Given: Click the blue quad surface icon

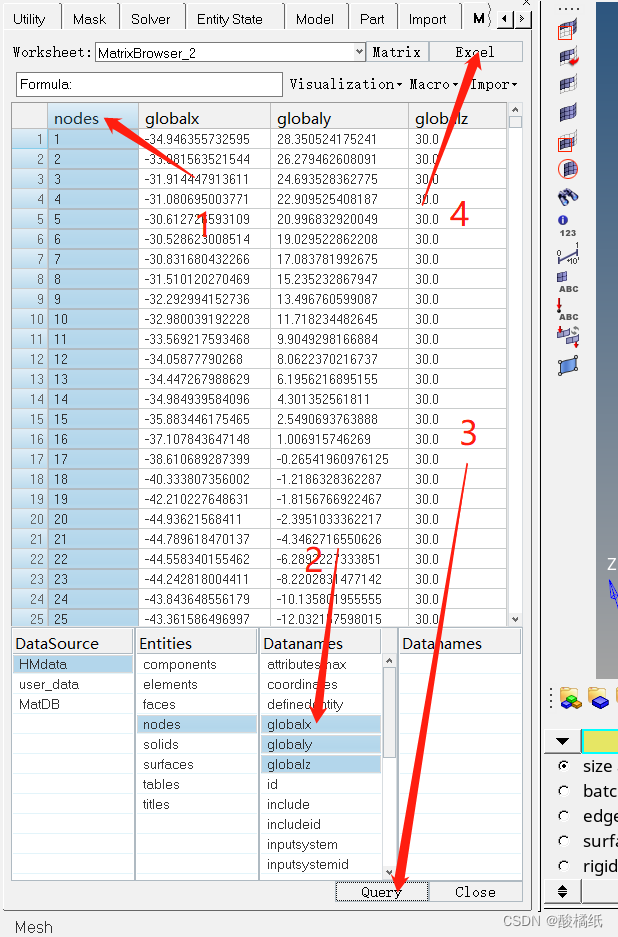Looking at the screenshot, I should (x=568, y=365).
